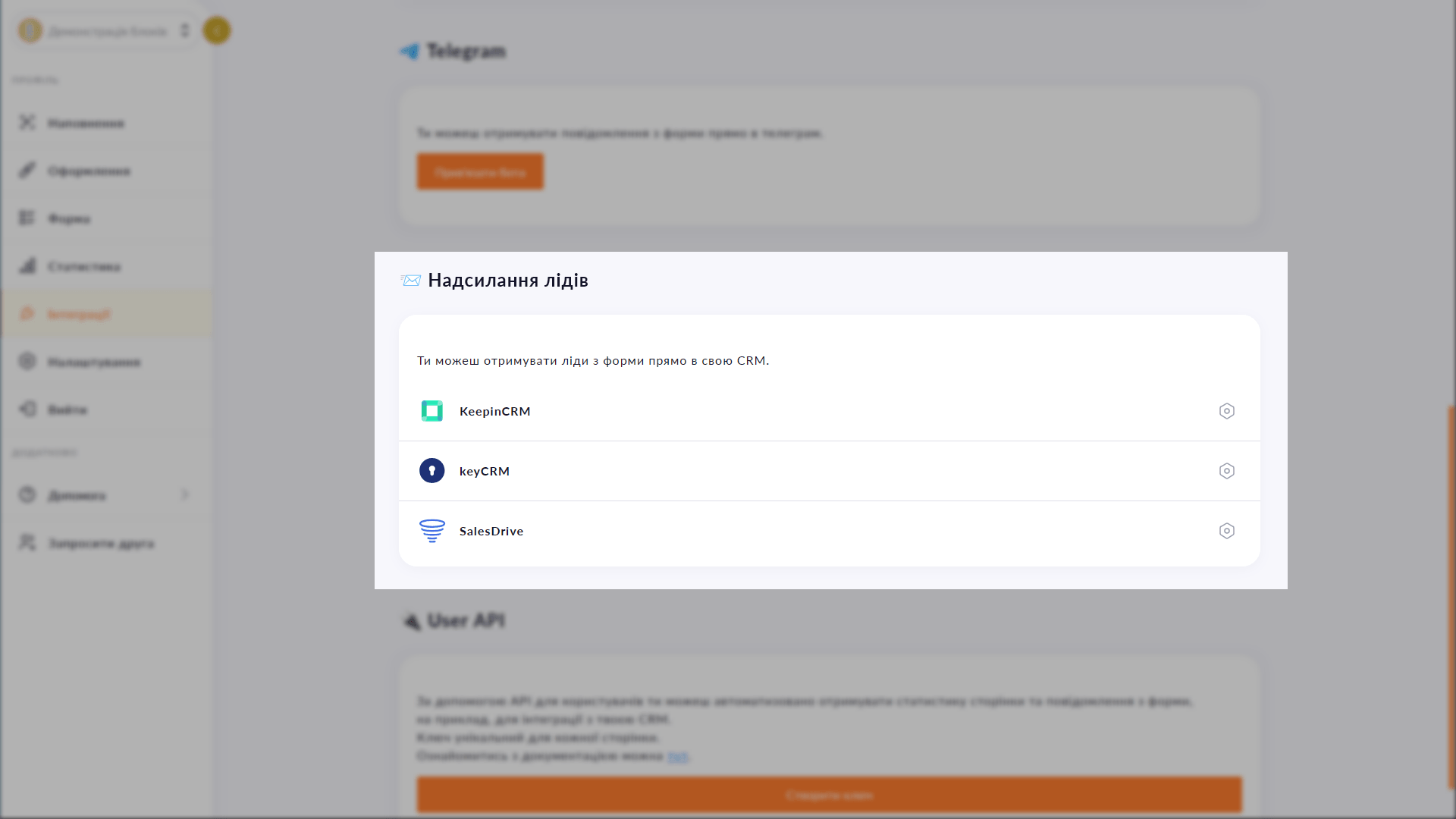Image resolution: width=1456 pixels, height=819 pixels.
Task: Expand the Допомога submenu chevron
Action: pyautogui.click(x=185, y=495)
